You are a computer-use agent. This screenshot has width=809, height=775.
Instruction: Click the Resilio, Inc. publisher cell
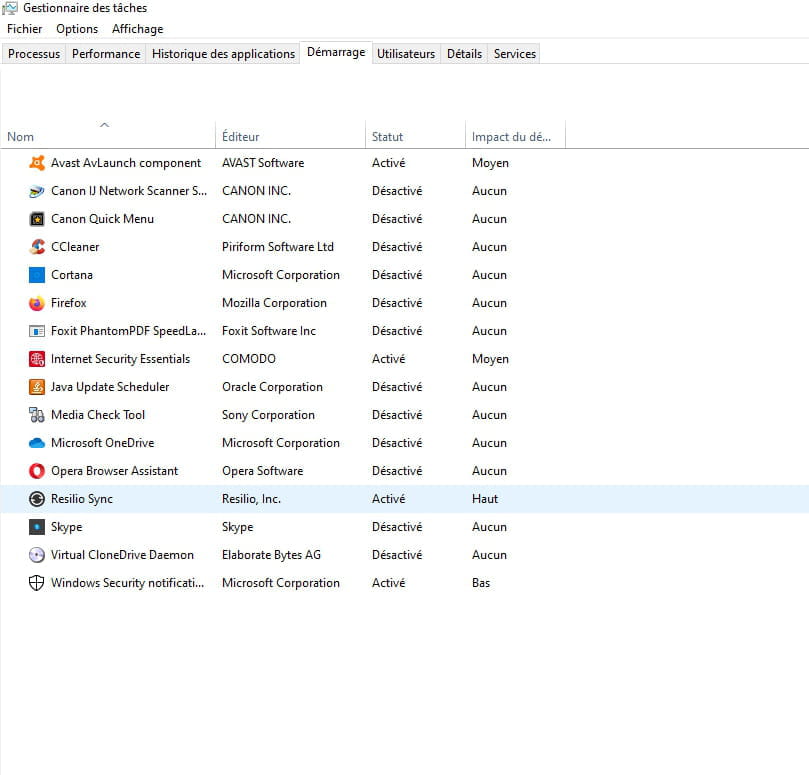coord(251,499)
